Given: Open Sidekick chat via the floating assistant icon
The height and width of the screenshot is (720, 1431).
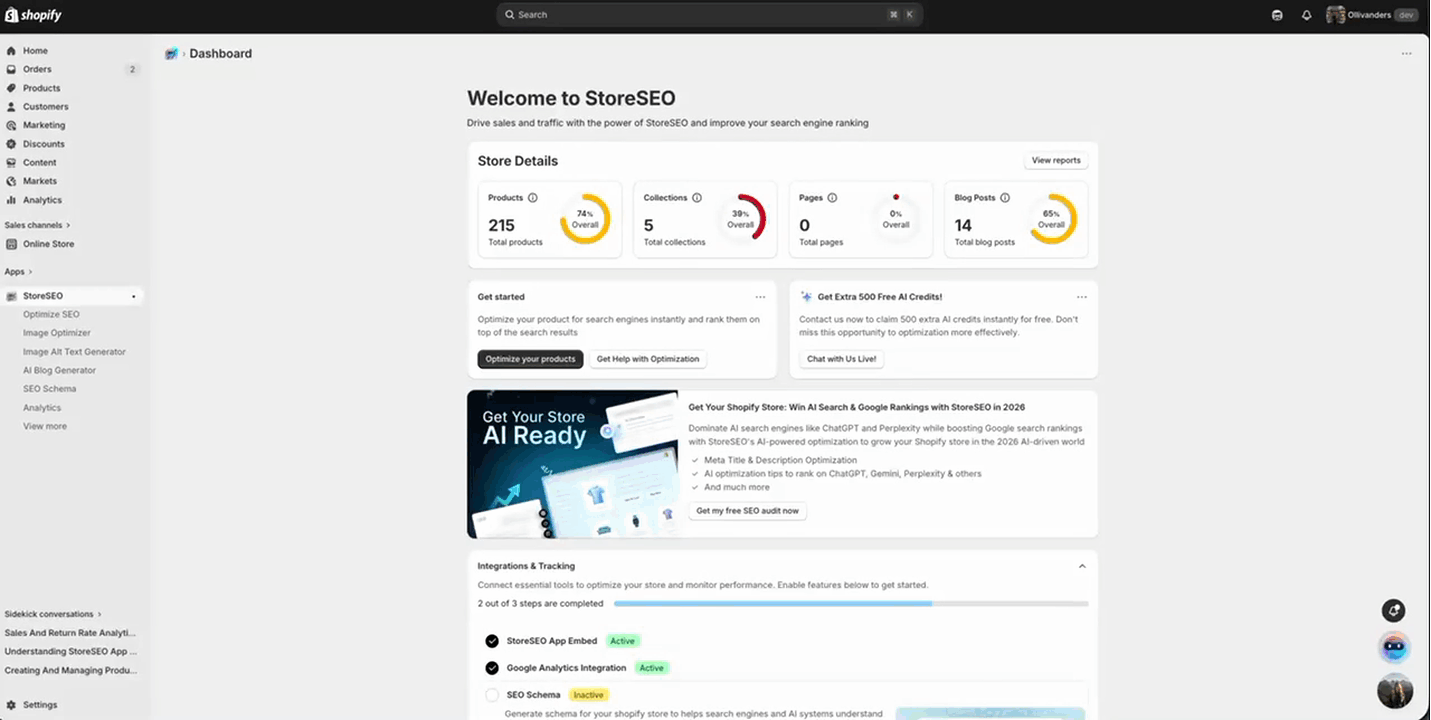Looking at the screenshot, I should coord(1394,646).
